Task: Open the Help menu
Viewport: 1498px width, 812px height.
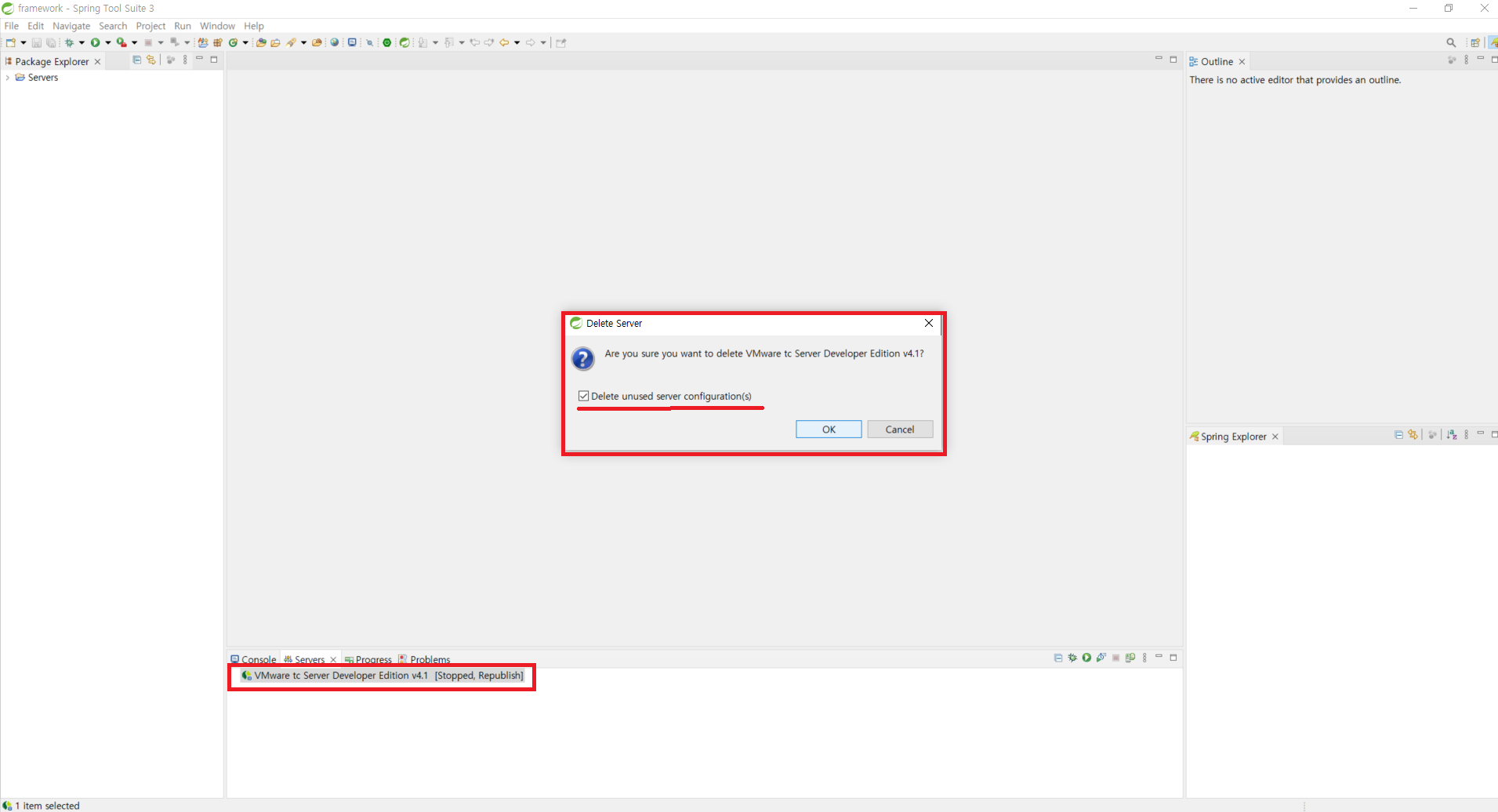Action: (254, 26)
